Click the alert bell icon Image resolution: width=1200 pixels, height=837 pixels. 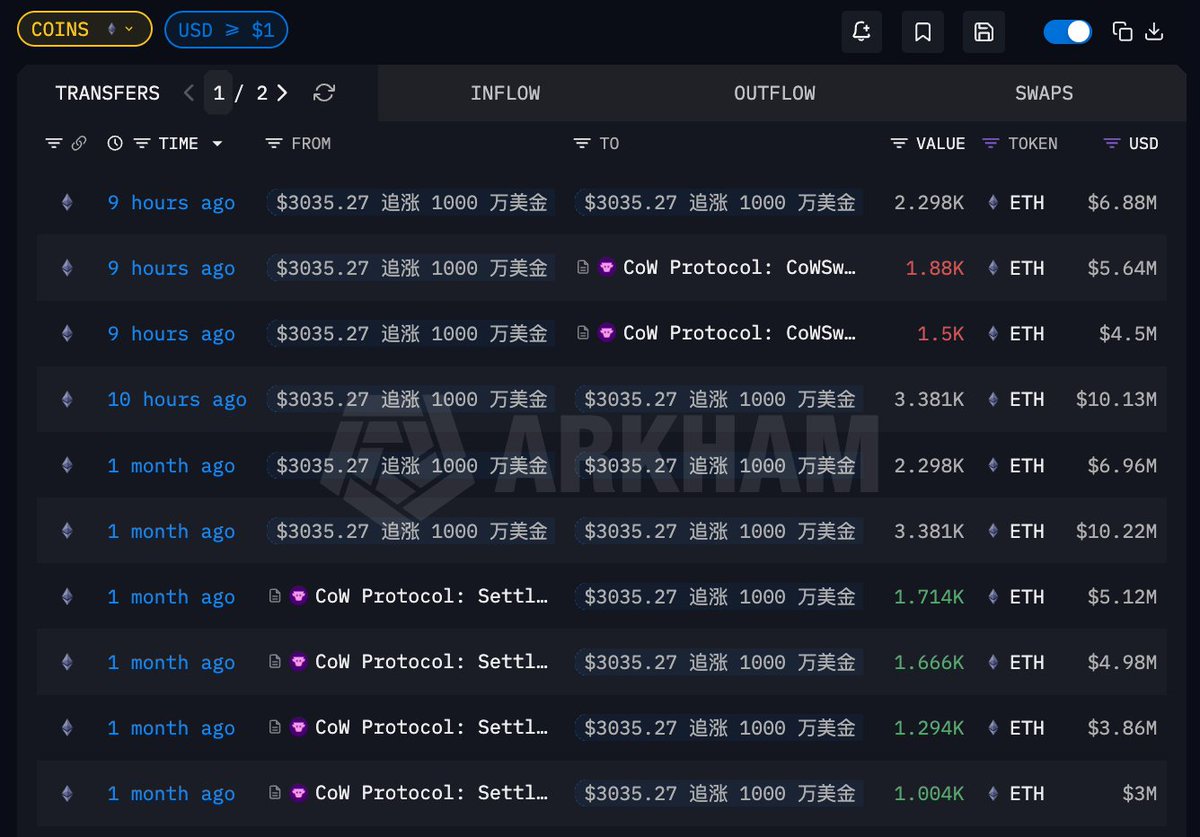861,32
